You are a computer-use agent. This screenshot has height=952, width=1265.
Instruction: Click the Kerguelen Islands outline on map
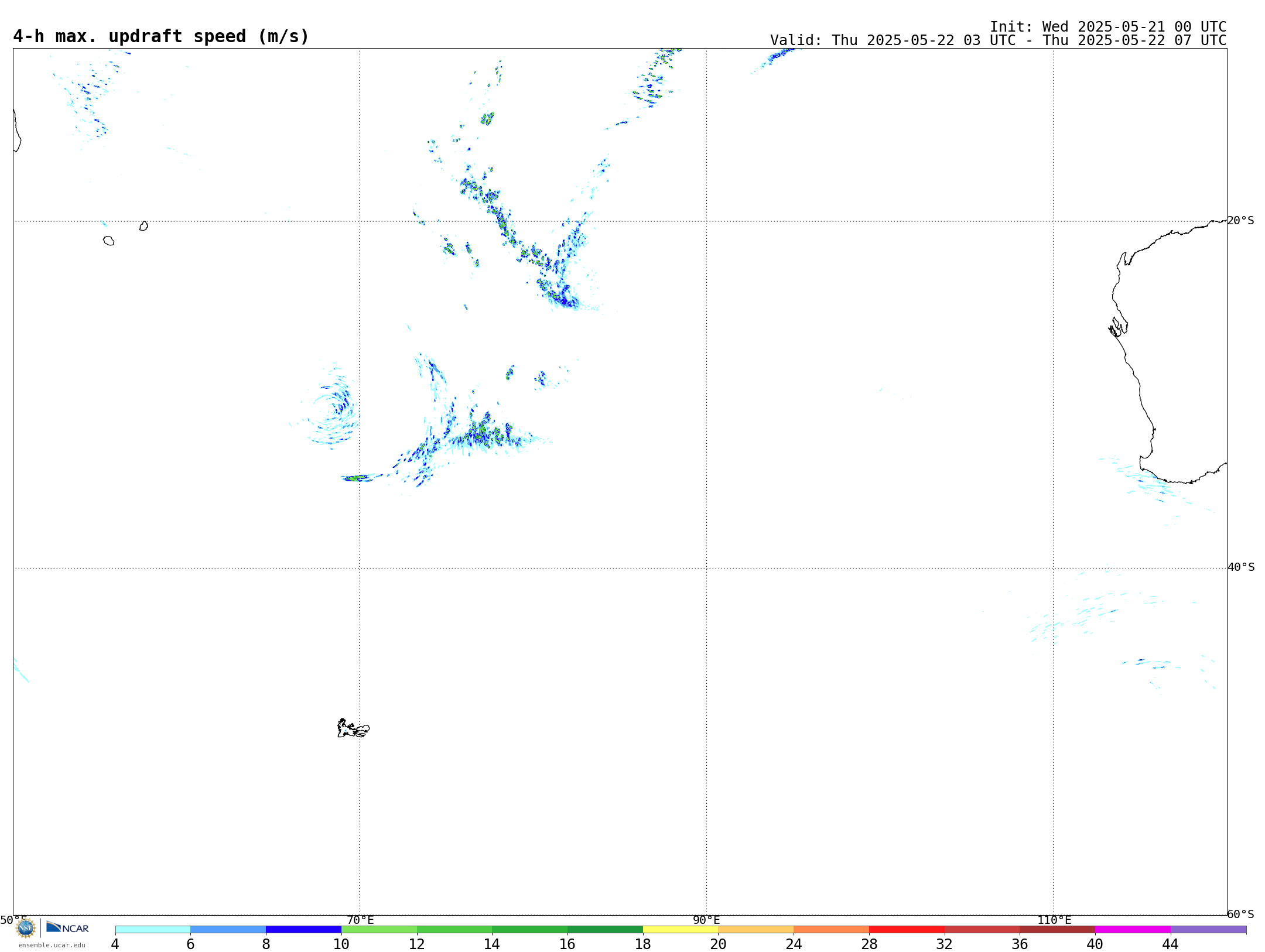pyautogui.click(x=353, y=728)
